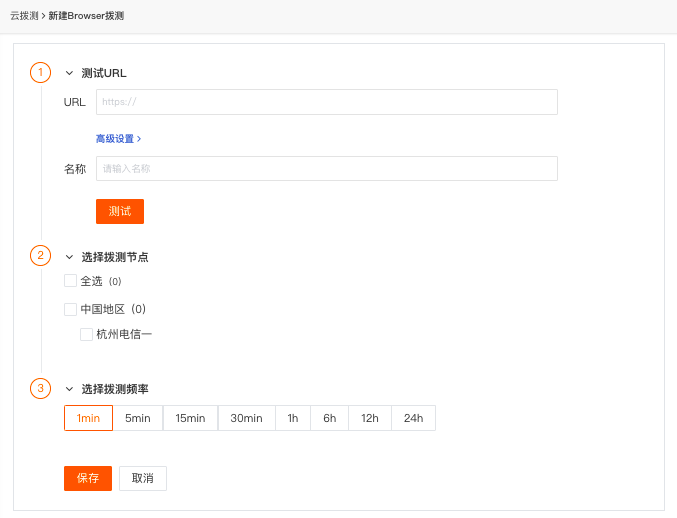Check the 全选 checkbox
Screen dimensions: 677x518
pyautogui.click(x=70, y=281)
